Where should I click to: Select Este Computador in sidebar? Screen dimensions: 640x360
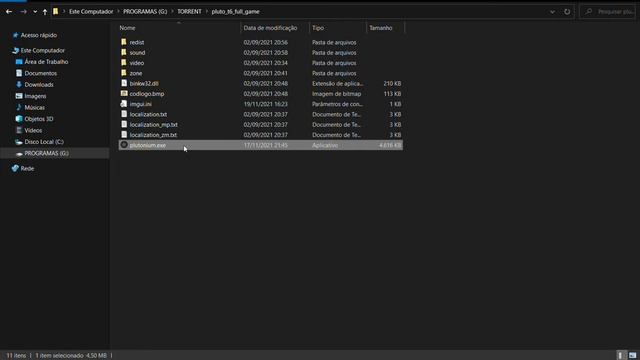(42, 51)
